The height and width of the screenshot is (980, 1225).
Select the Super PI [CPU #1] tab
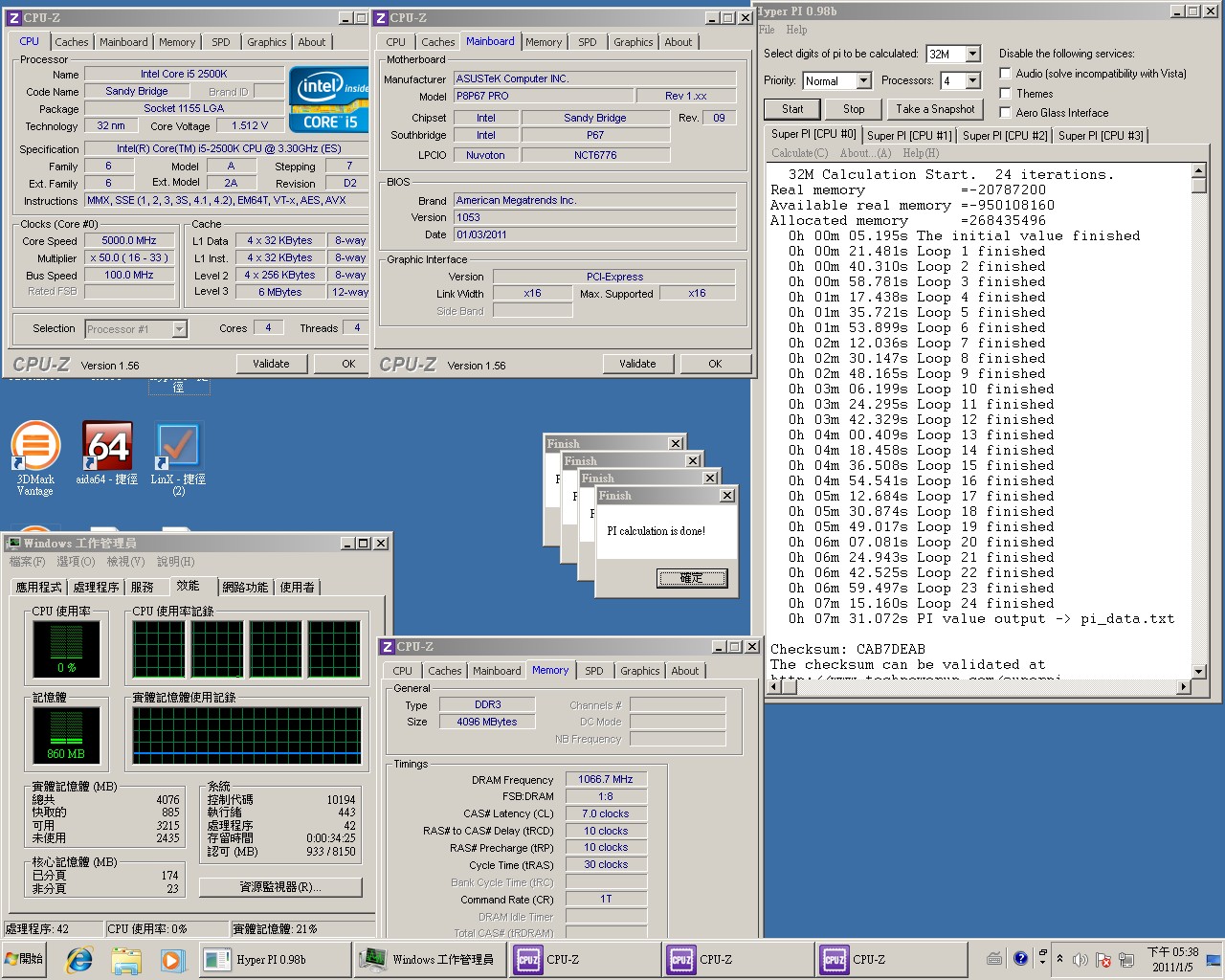(909, 136)
